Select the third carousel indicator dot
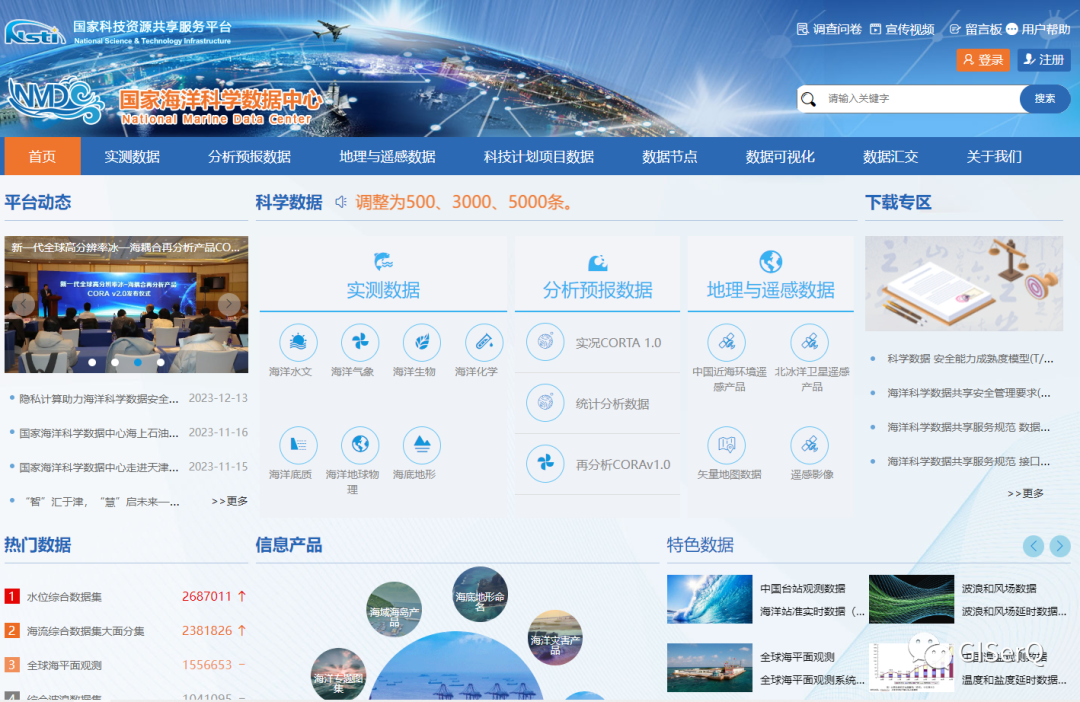This screenshot has width=1080, height=702. [138, 362]
